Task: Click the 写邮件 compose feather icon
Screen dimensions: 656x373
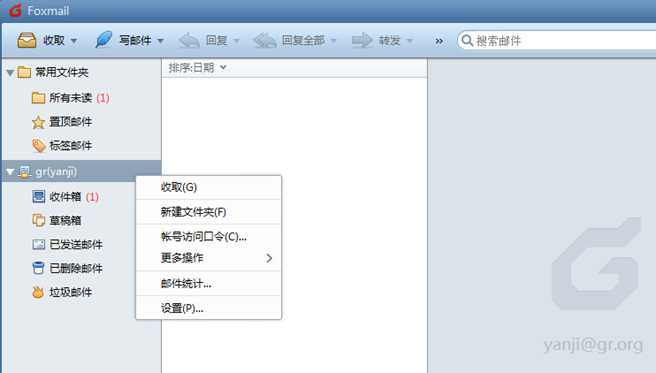Action: 104,40
